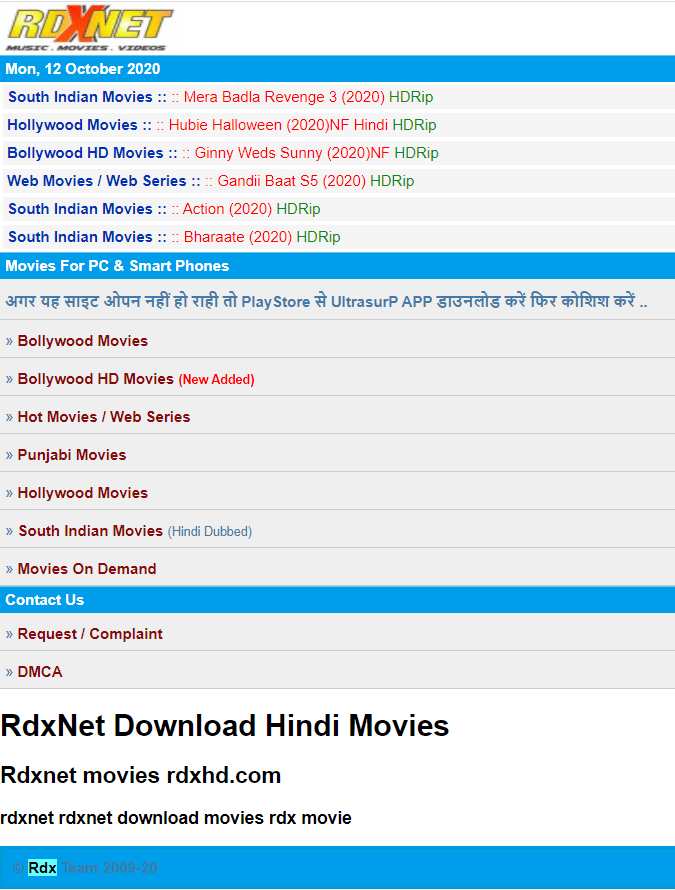This screenshot has height=890, width=675.
Task: Open Bollywood HD Movies category in Ginny Weds Sunny row
Action: pos(85,153)
